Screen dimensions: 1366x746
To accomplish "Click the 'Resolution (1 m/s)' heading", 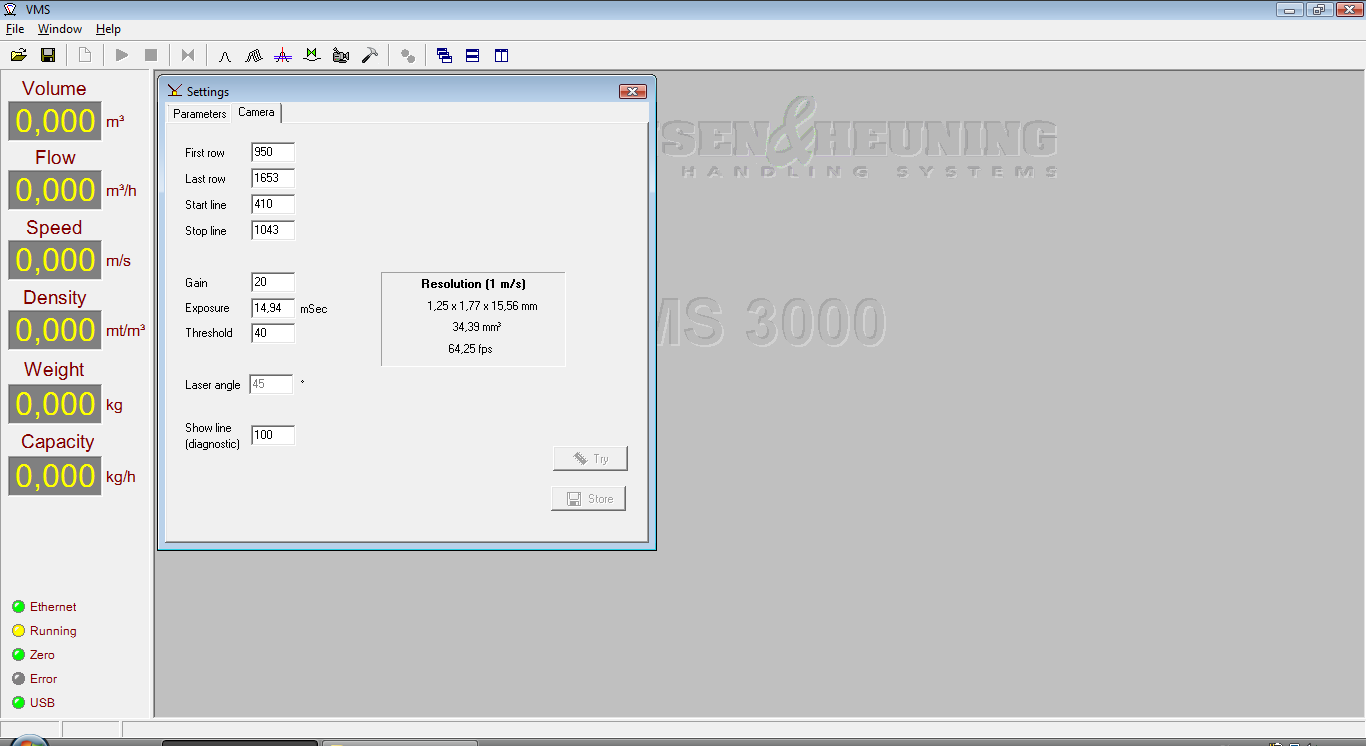I will [x=473, y=284].
